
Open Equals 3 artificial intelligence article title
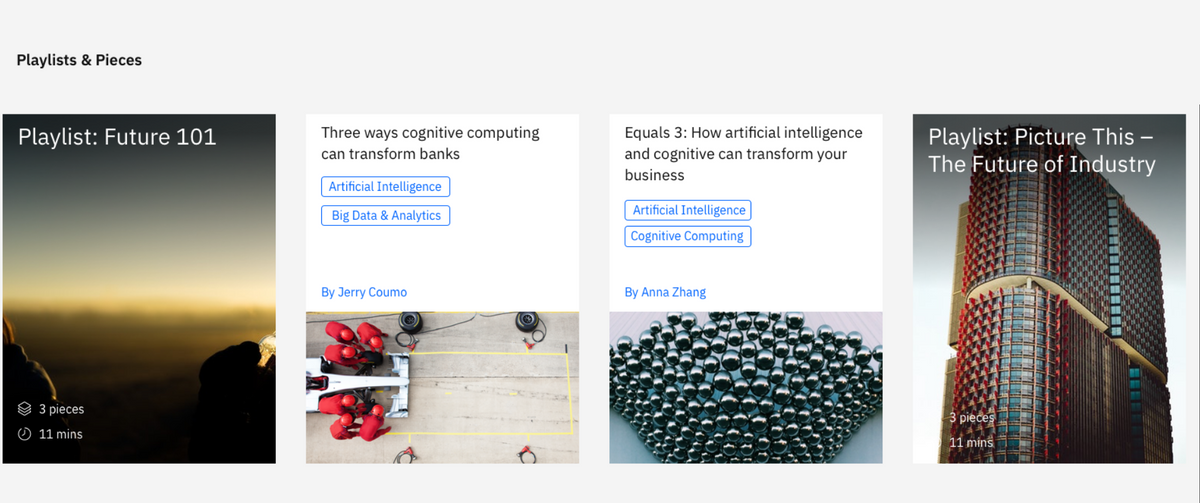[743, 154]
